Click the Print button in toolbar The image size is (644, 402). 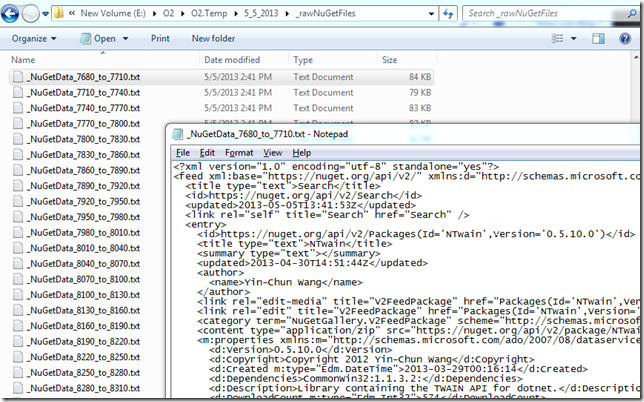[160, 38]
